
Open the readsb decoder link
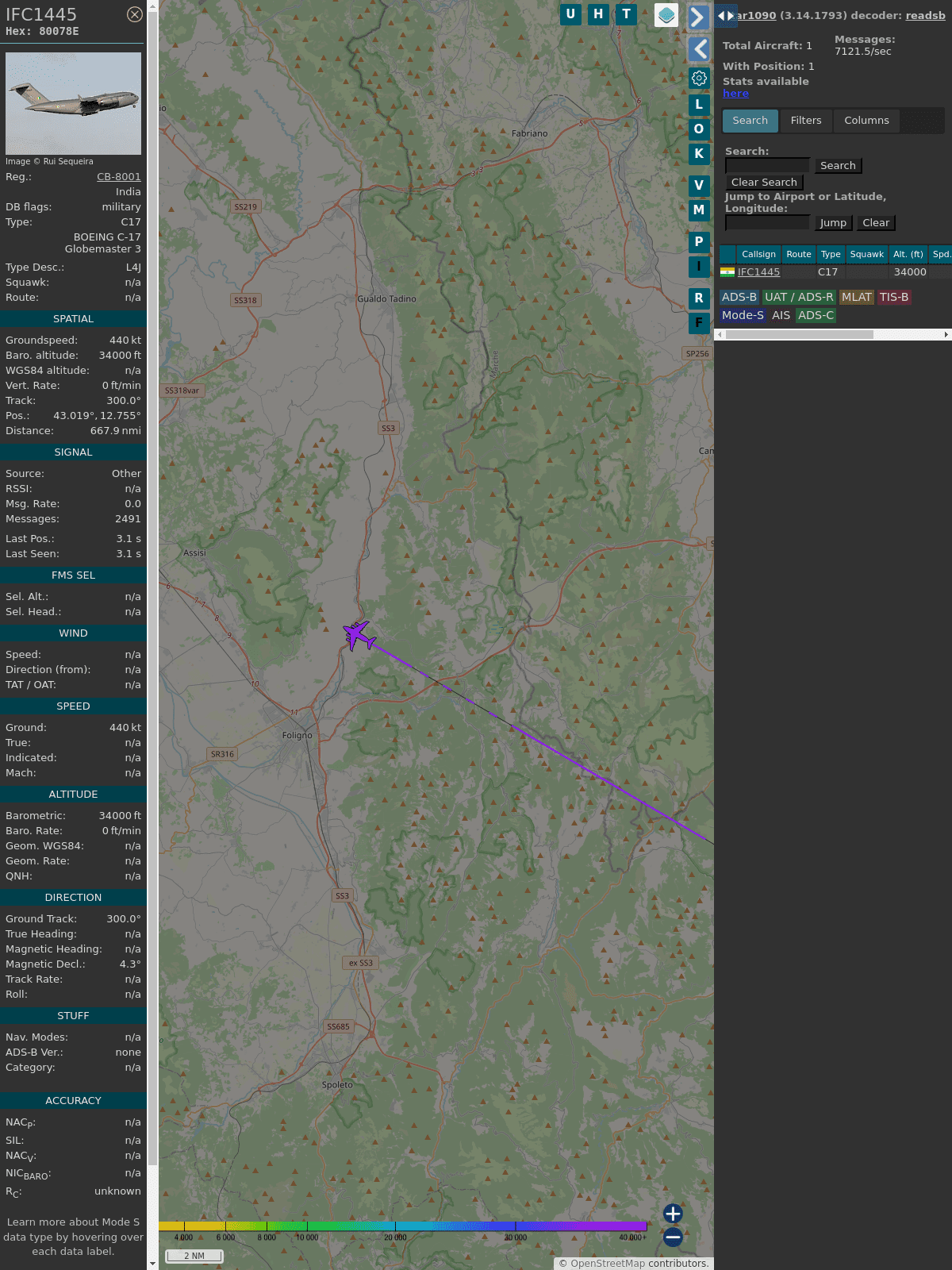click(x=925, y=15)
